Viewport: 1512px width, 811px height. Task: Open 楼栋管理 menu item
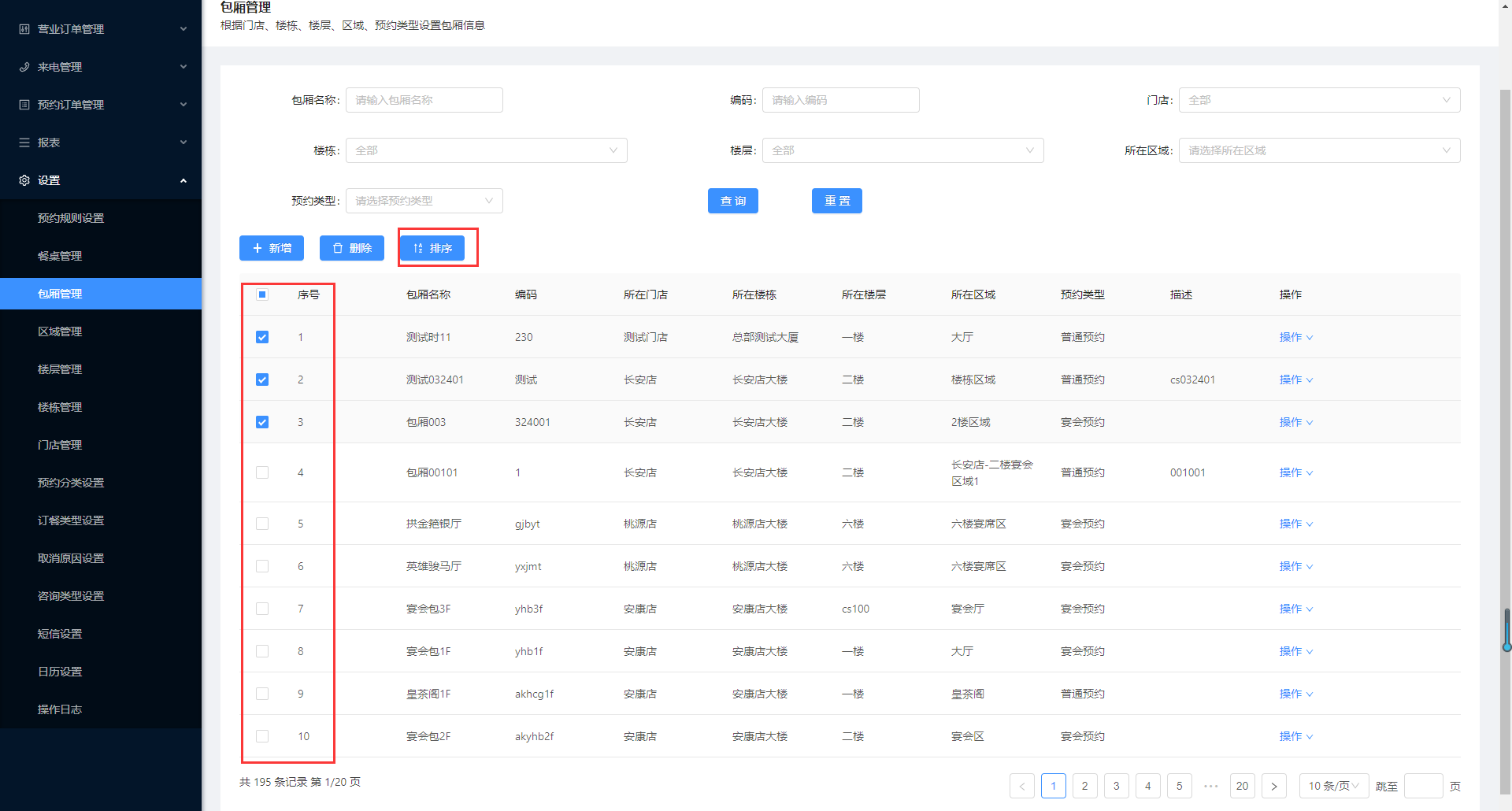[x=101, y=407]
